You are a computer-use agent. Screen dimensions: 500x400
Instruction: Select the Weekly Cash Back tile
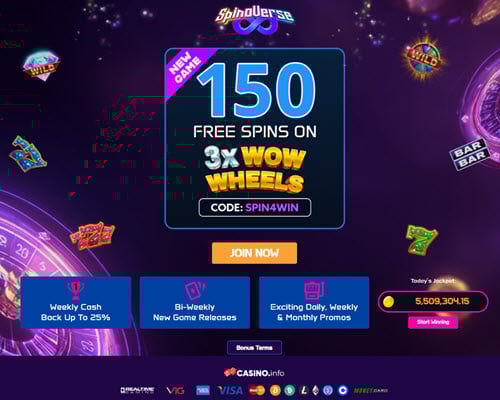coord(76,302)
